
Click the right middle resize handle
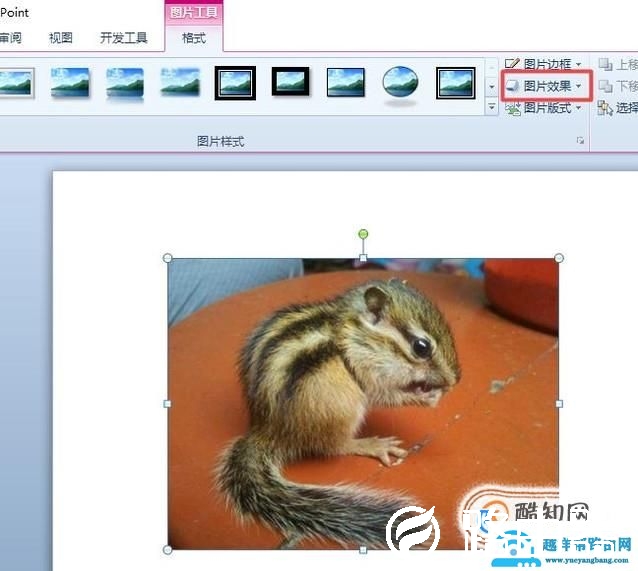click(559, 404)
